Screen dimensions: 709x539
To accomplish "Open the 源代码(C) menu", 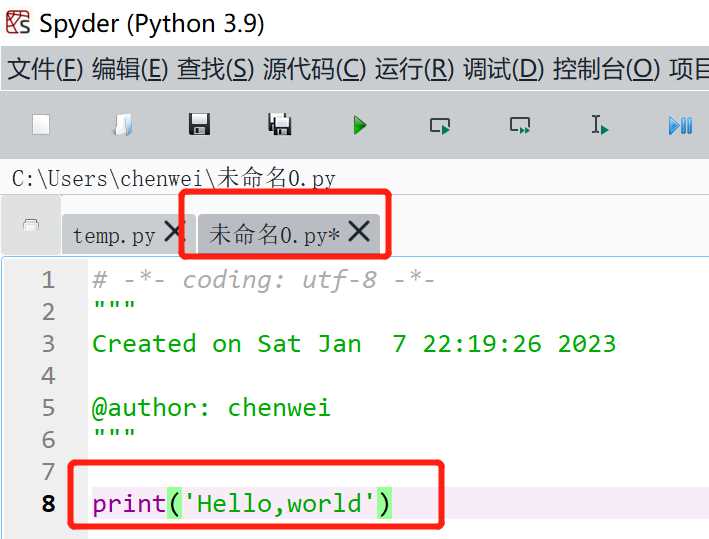I will tap(314, 69).
